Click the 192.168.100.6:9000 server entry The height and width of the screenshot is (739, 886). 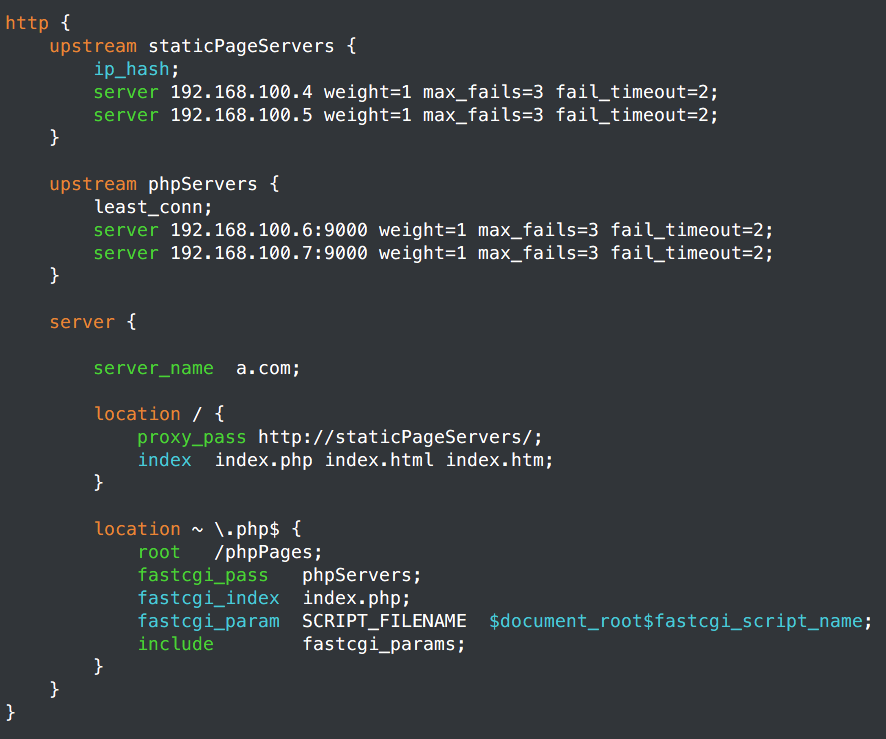coord(269,230)
